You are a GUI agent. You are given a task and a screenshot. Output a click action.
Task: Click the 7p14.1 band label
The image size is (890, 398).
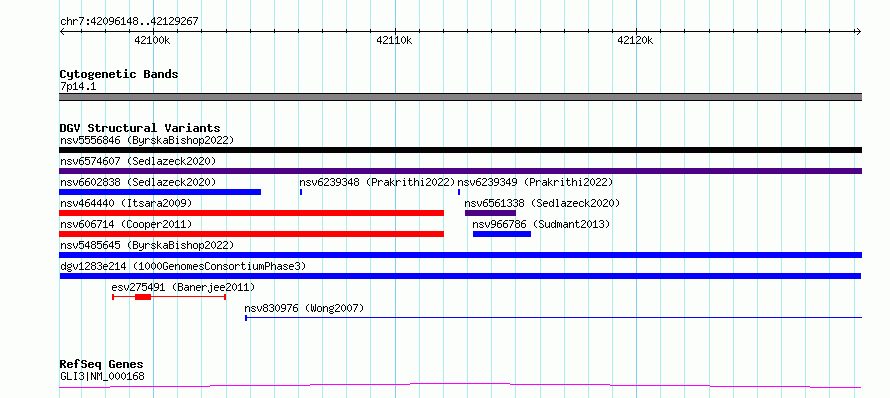pos(78,86)
